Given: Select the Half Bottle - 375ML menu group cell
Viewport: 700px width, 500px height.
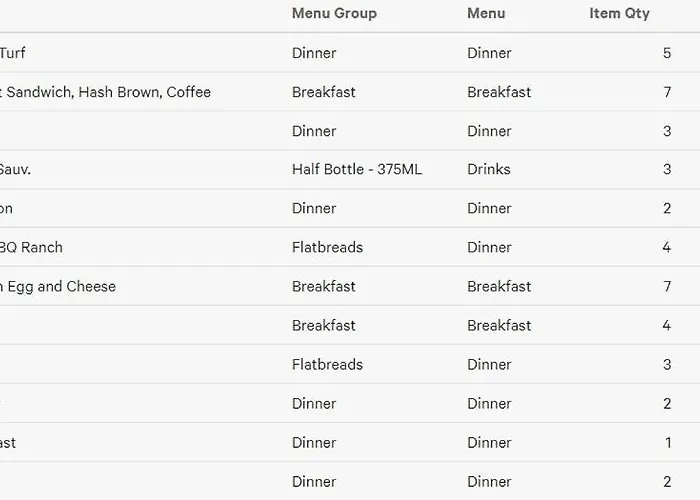Looking at the screenshot, I should tap(357, 169).
